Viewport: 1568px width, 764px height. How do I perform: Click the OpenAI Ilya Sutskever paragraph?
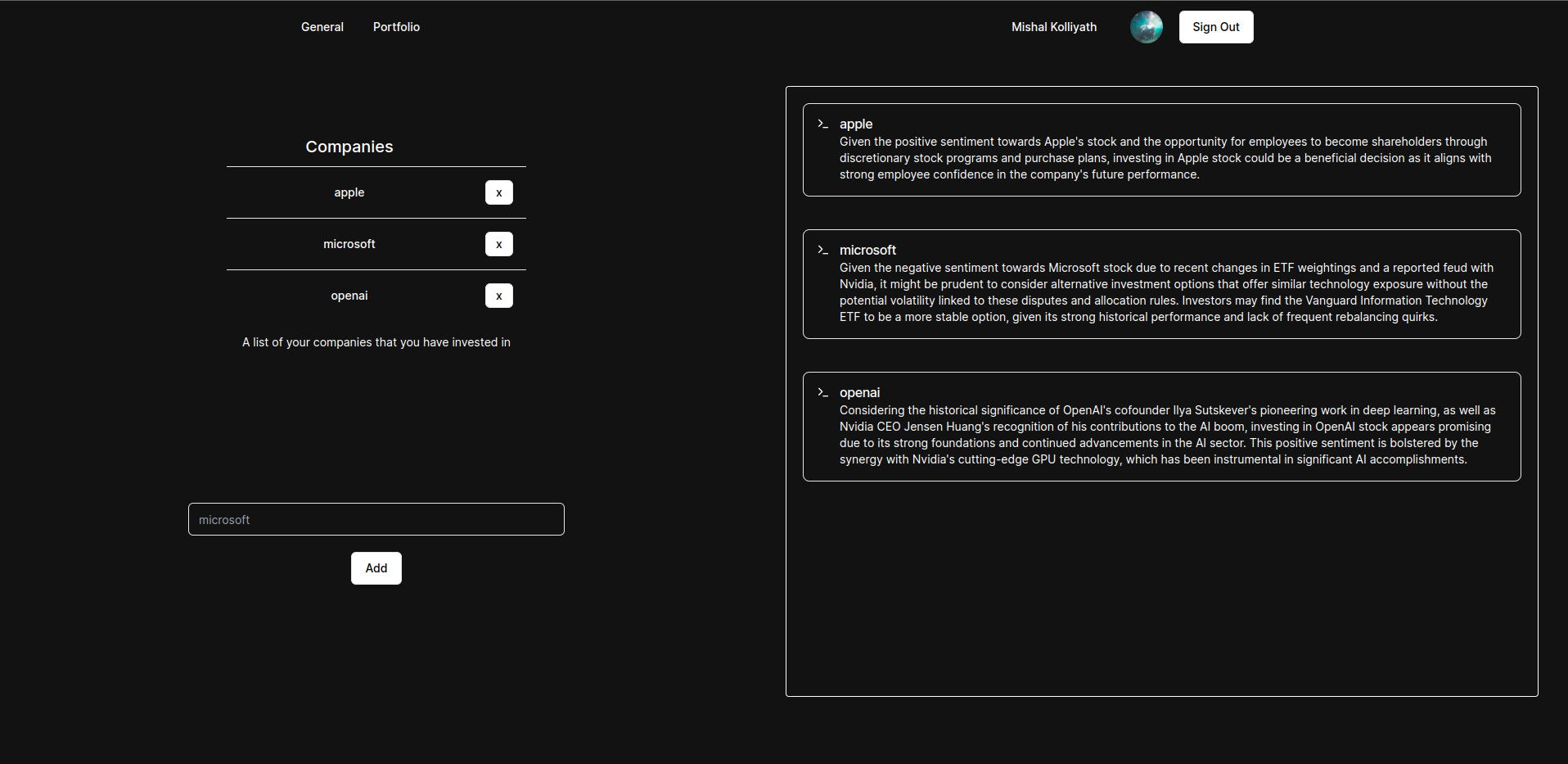(x=1167, y=435)
